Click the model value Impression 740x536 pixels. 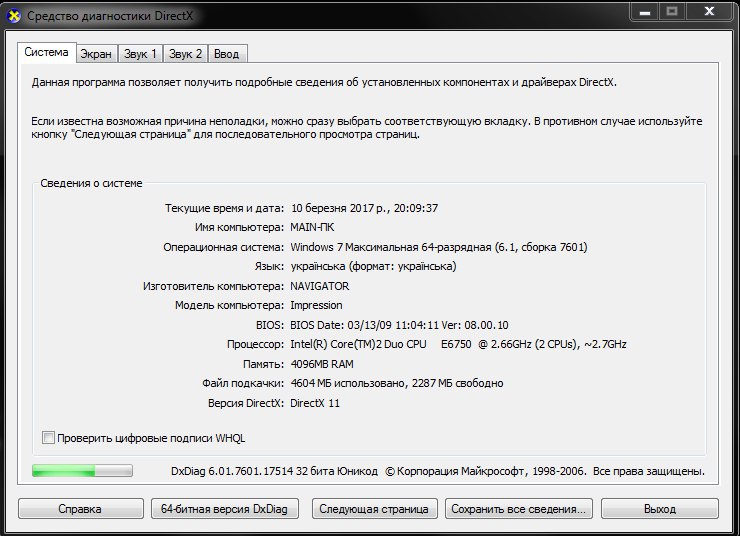pyautogui.click(x=316, y=306)
